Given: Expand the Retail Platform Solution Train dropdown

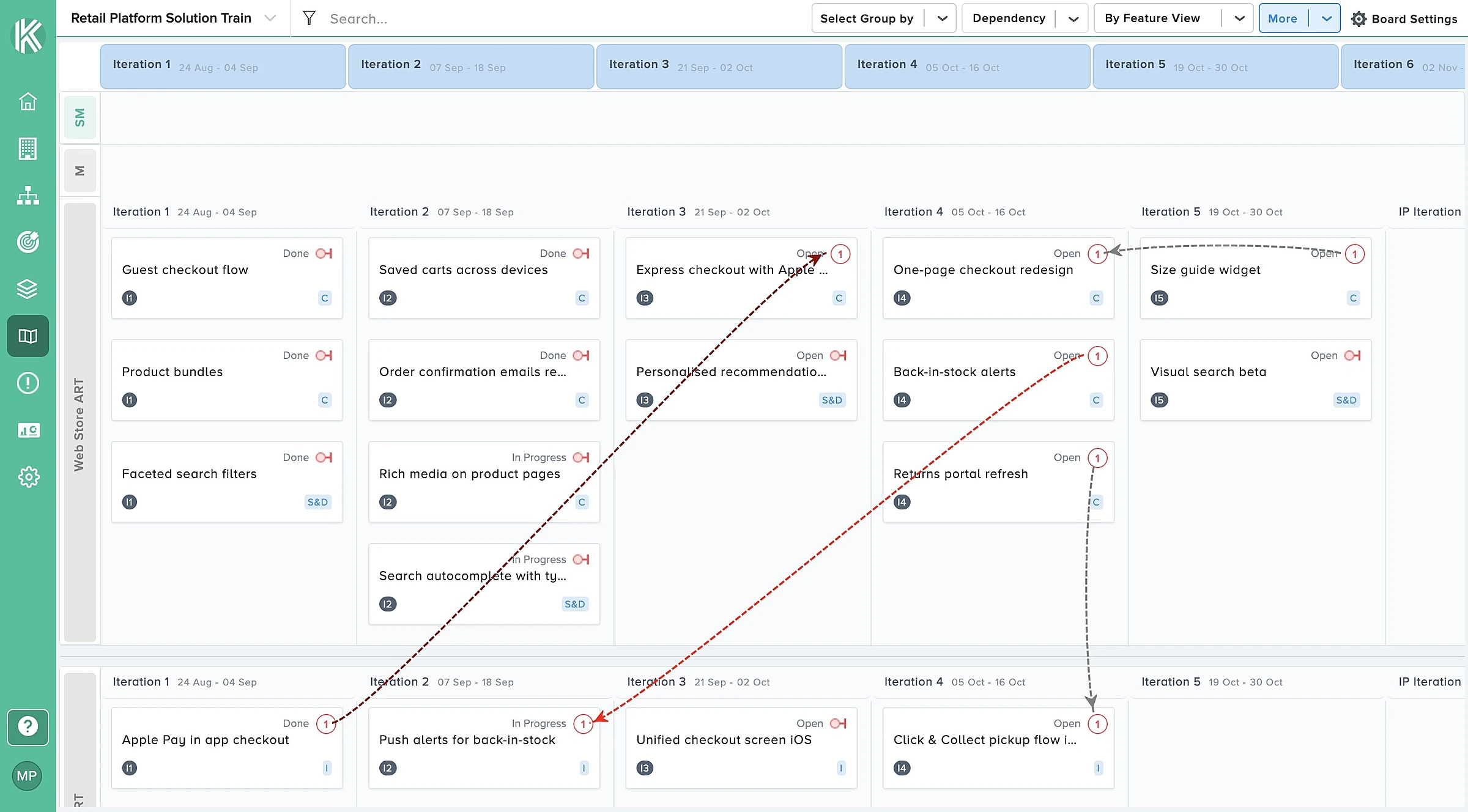Looking at the screenshot, I should (x=270, y=18).
